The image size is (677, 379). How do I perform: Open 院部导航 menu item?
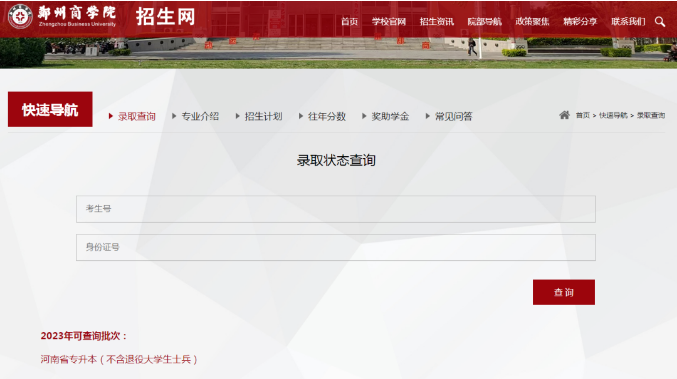(x=484, y=22)
